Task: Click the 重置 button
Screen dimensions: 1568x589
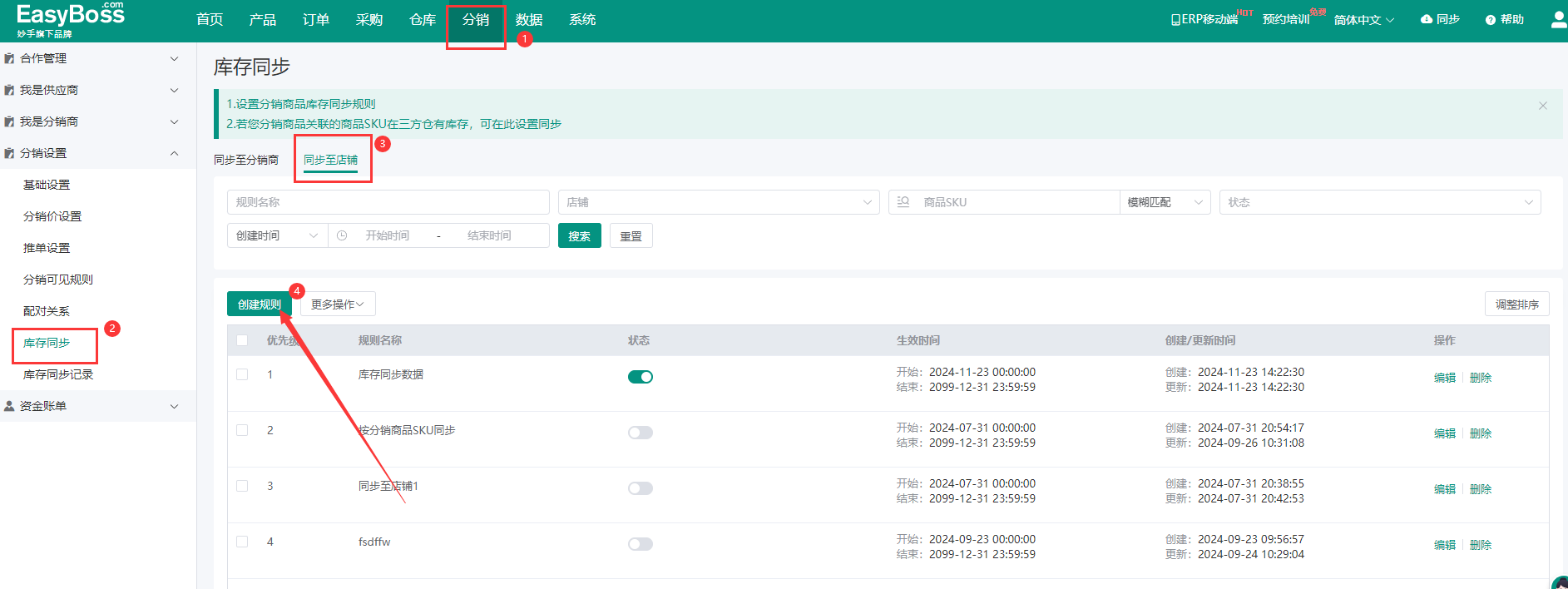Action: [631, 235]
